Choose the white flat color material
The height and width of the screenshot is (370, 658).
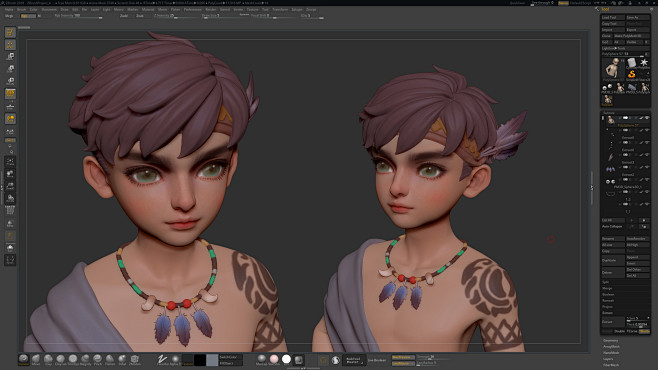point(286,359)
